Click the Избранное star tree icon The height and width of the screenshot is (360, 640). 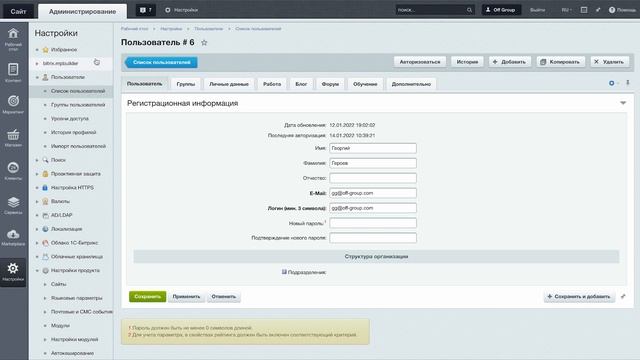pos(45,49)
